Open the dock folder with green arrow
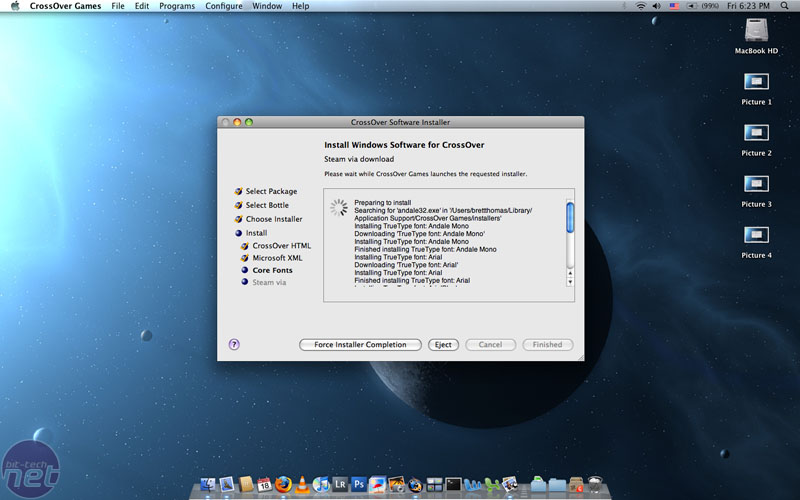 click(538, 484)
